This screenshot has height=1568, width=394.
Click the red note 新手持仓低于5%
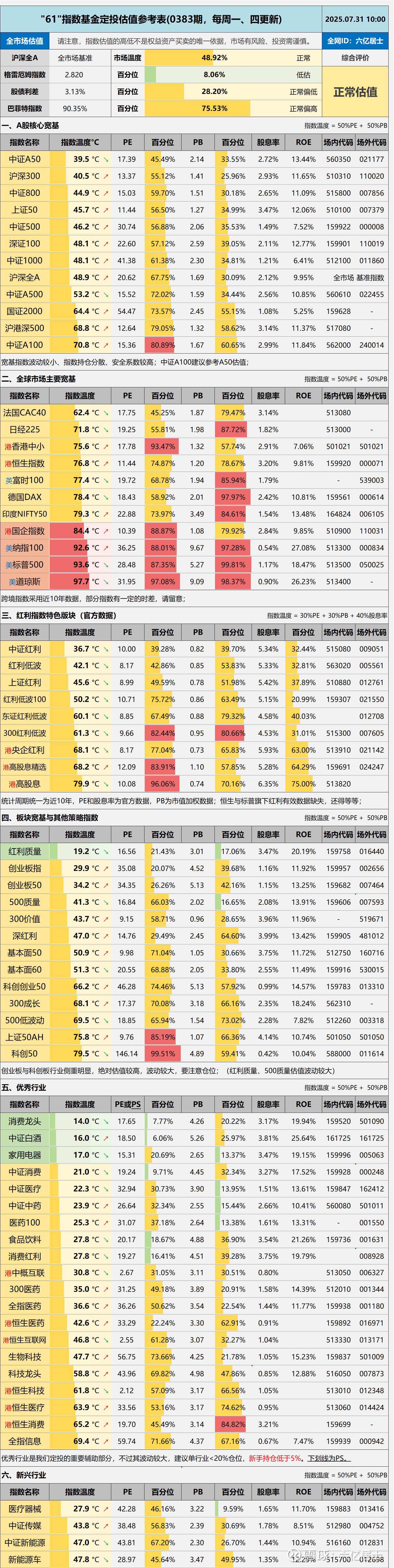click(275, 1458)
